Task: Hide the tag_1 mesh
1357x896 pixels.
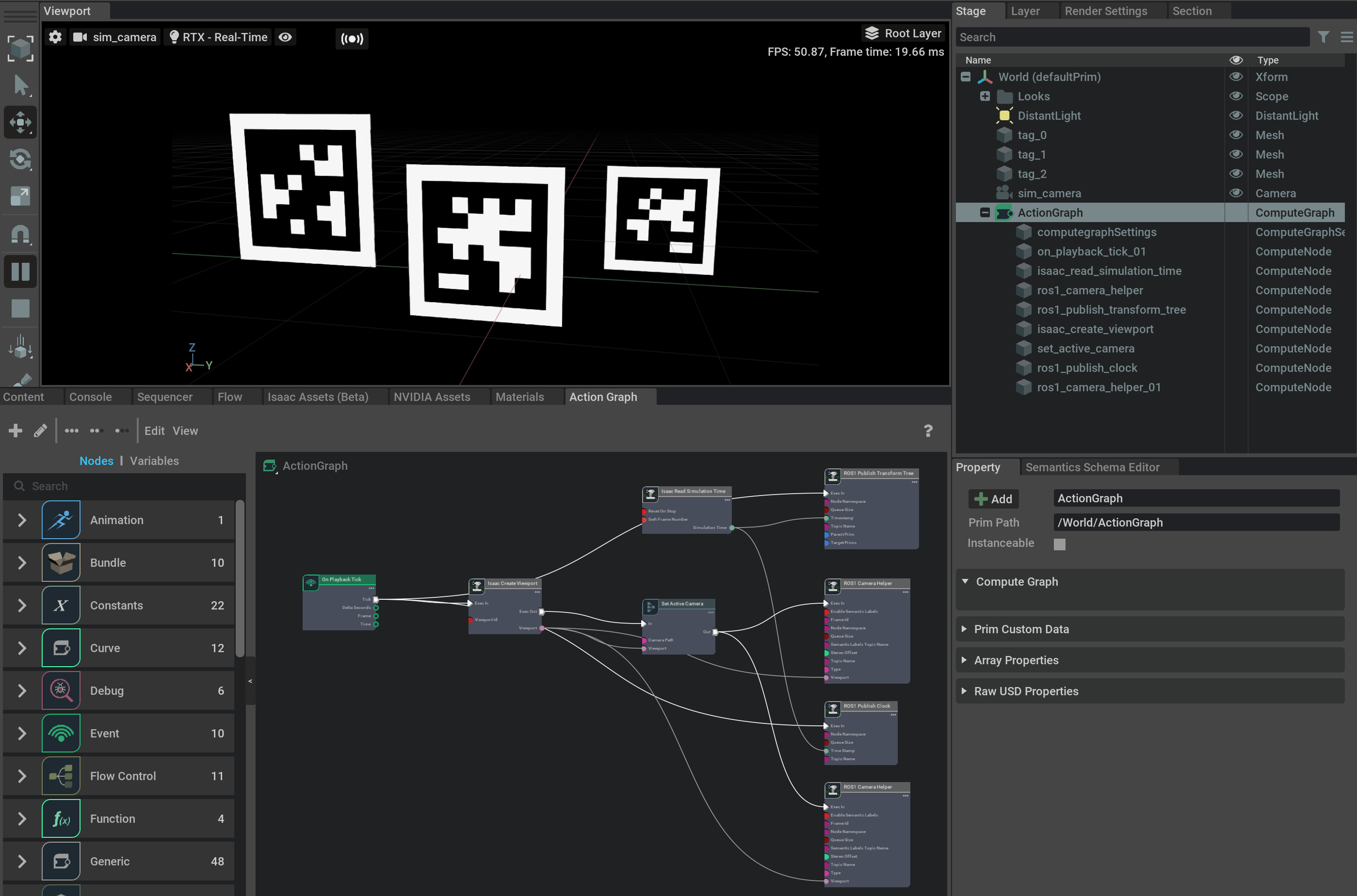Action: 1236,154
